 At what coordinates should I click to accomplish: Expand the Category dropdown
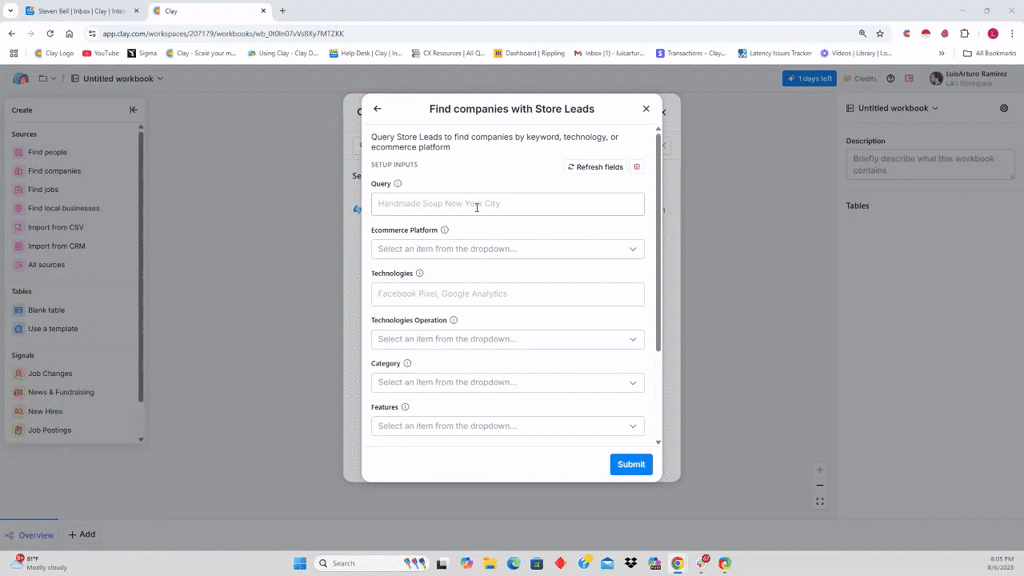(x=507, y=382)
